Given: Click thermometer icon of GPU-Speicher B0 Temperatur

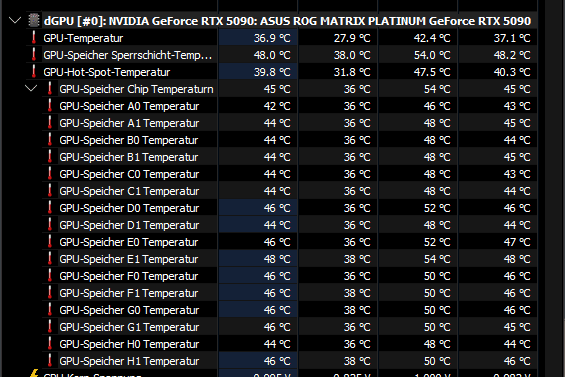Looking at the screenshot, I should [x=50, y=139].
